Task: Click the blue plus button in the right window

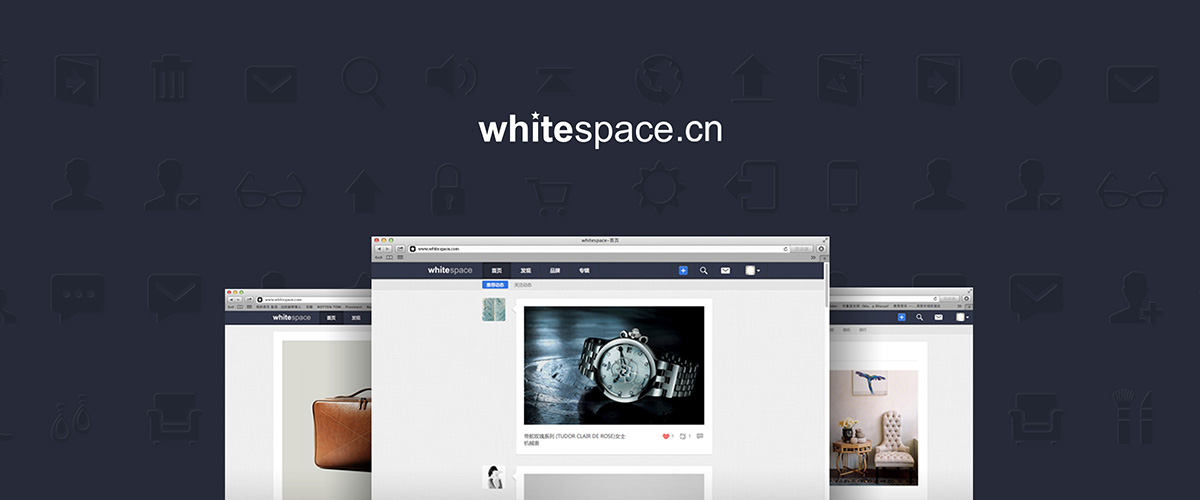Action: pyautogui.click(x=901, y=317)
